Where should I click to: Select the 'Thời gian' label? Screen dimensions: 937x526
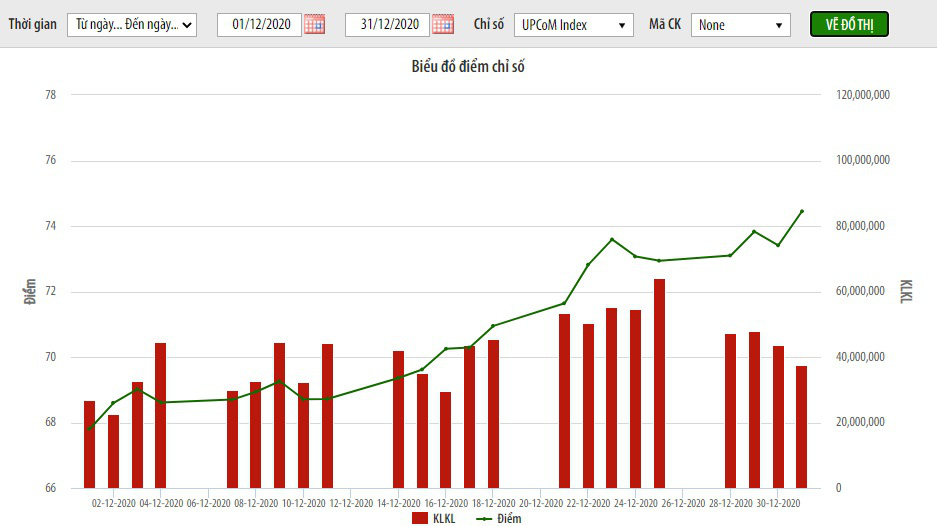[33, 25]
